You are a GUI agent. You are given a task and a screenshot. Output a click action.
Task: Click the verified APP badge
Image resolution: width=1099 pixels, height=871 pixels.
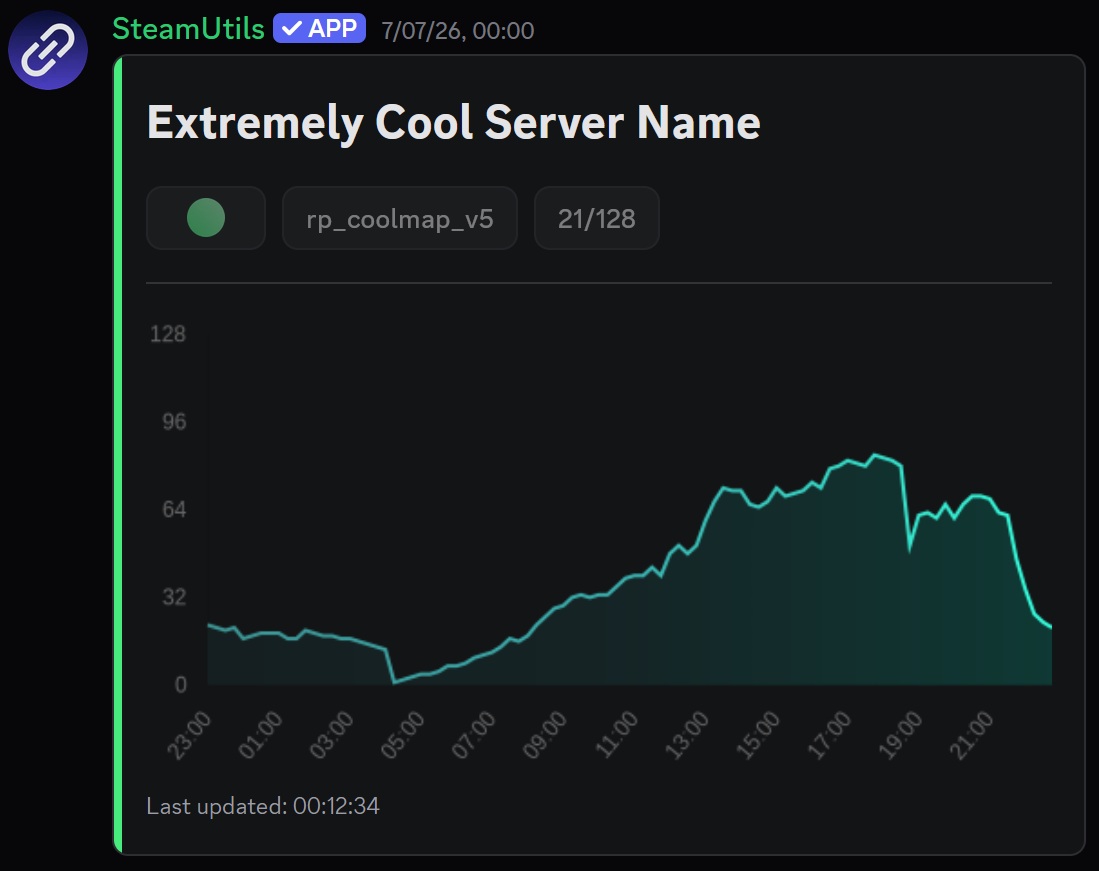319,29
